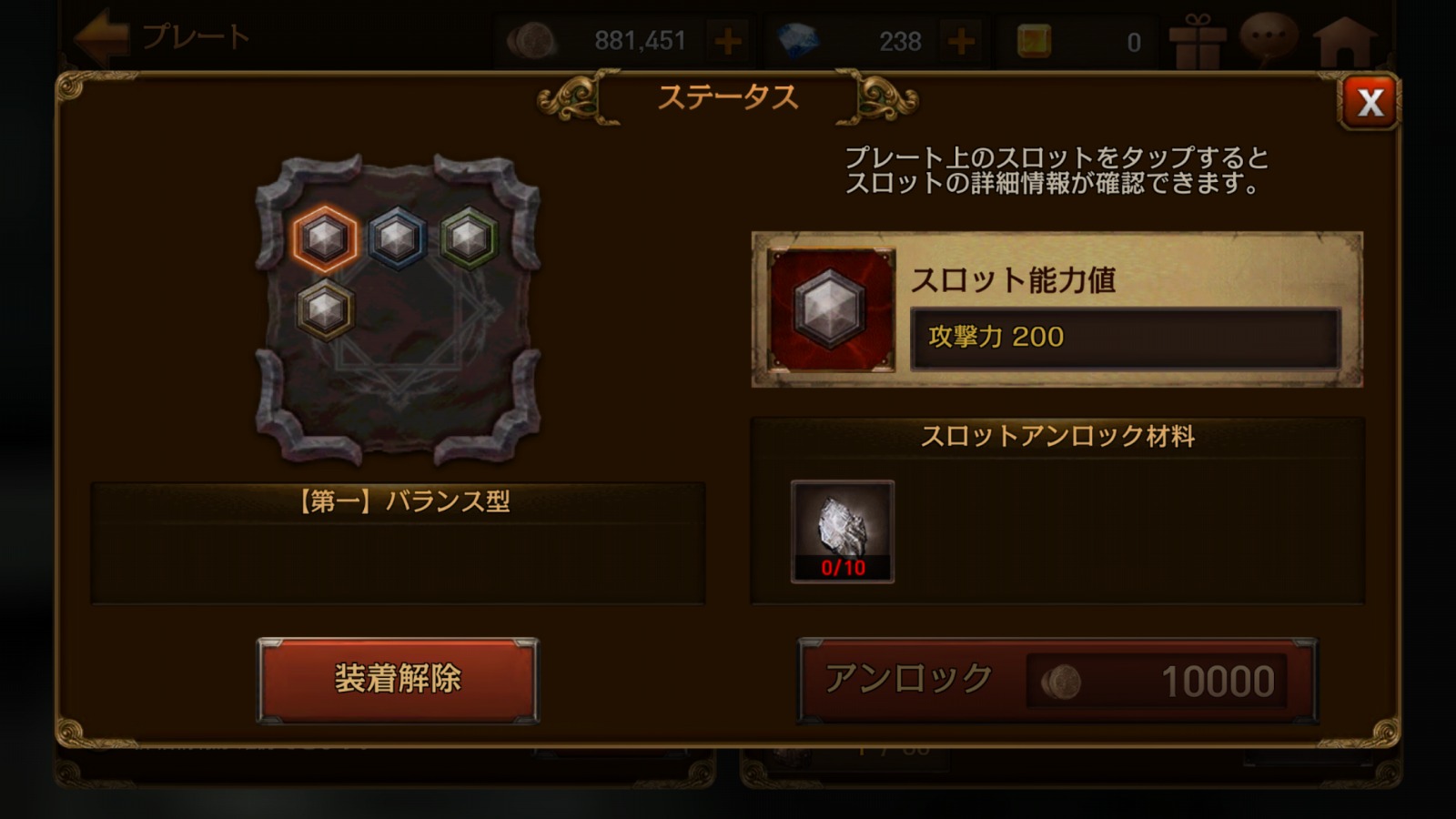Viewport: 1456px width, 819px height.
Task: Tap the yellow ticket currency icon
Action: pos(1034,41)
